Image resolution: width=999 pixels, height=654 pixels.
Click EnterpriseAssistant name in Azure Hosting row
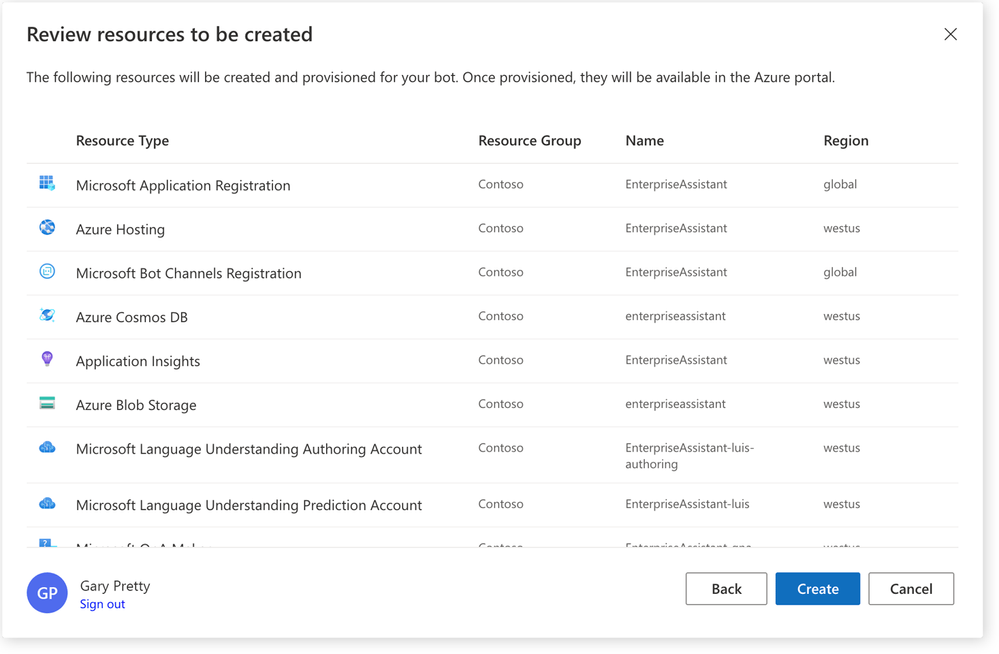point(675,228)
